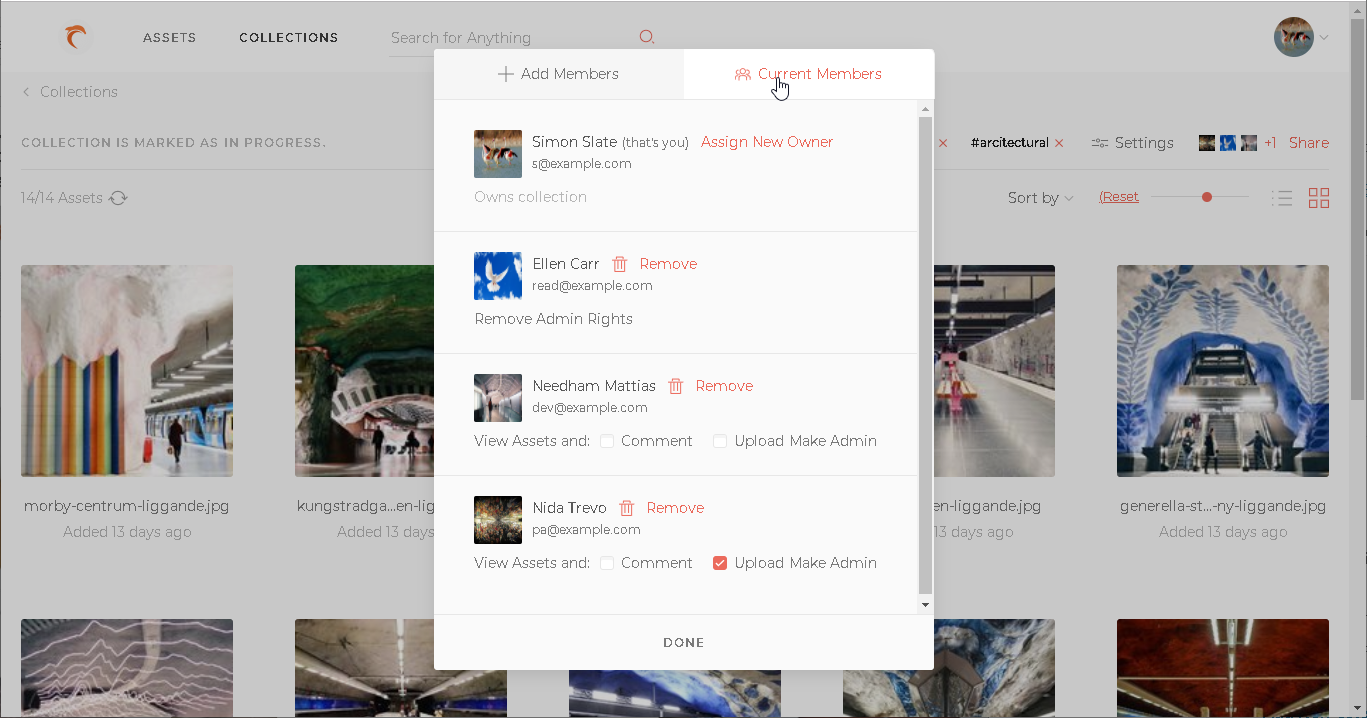Switch to list view layout icon
This screenshot has height=718, width=1367.
1282,198
